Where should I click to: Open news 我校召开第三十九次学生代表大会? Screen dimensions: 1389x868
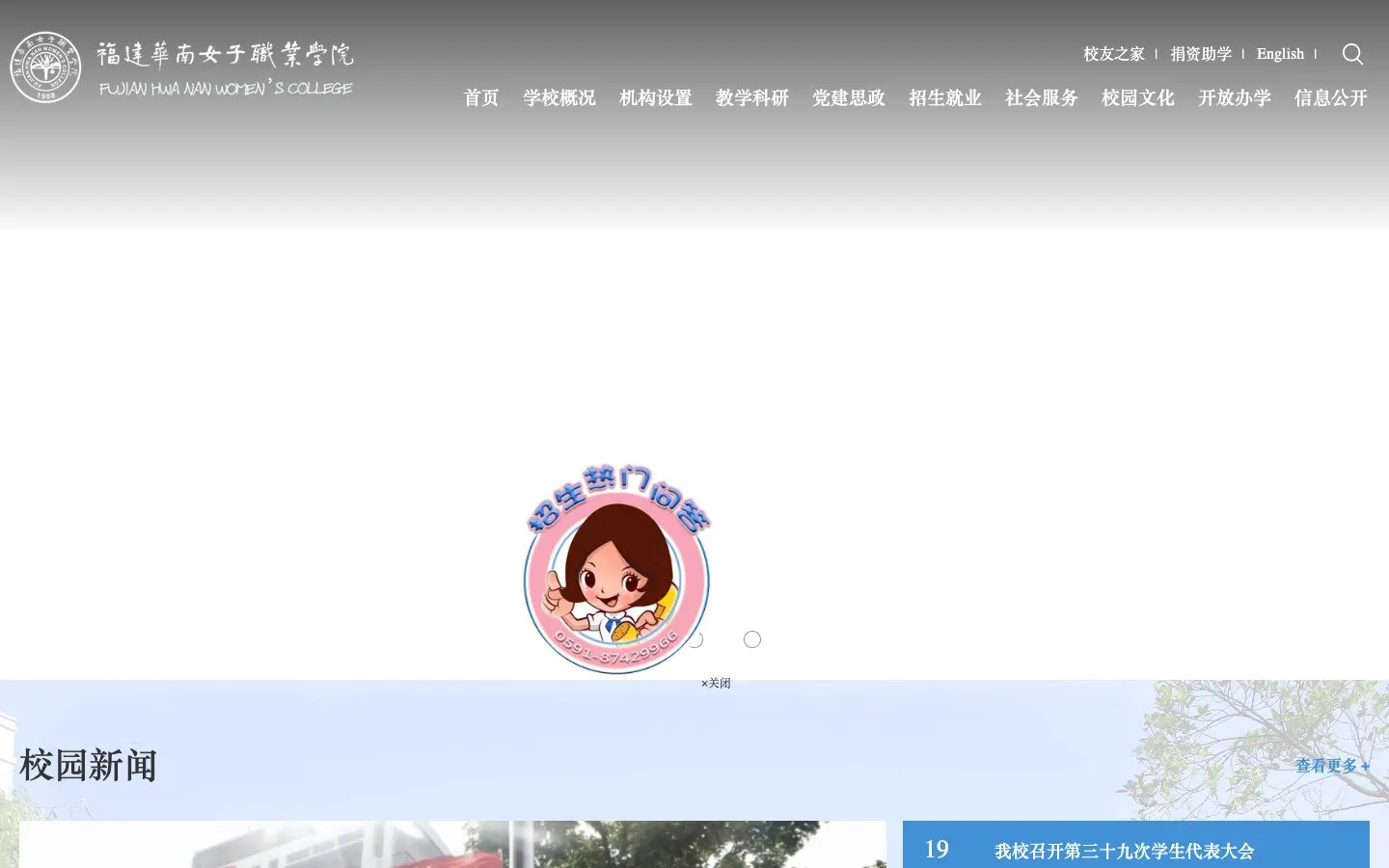point(1125,851)
